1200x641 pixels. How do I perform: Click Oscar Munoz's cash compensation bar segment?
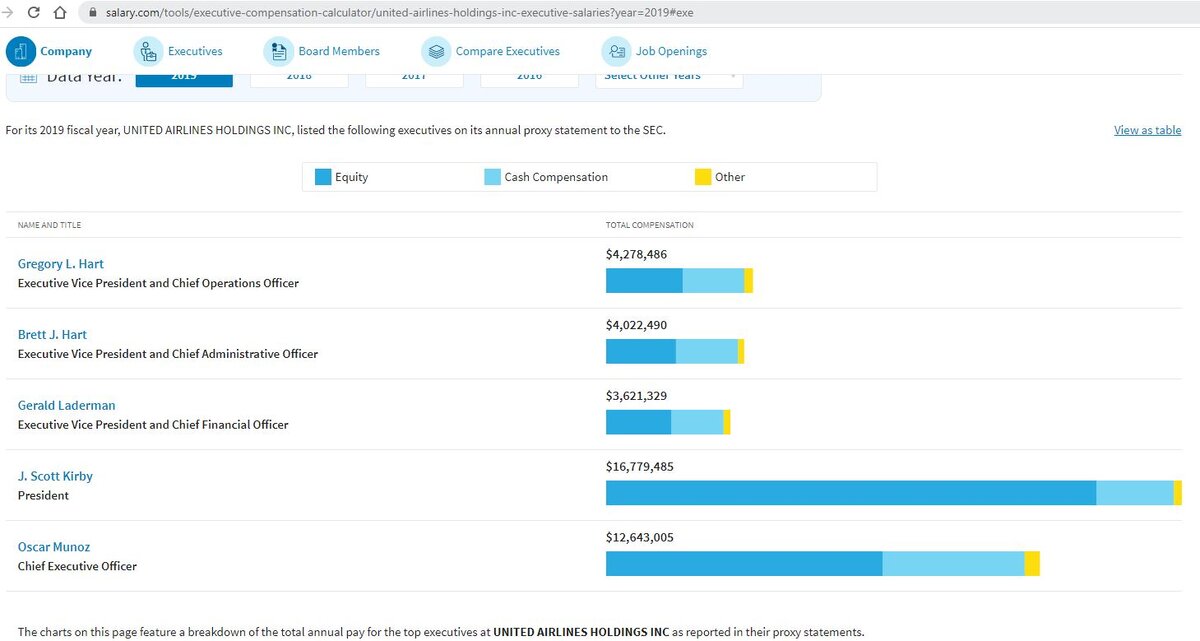953,564
